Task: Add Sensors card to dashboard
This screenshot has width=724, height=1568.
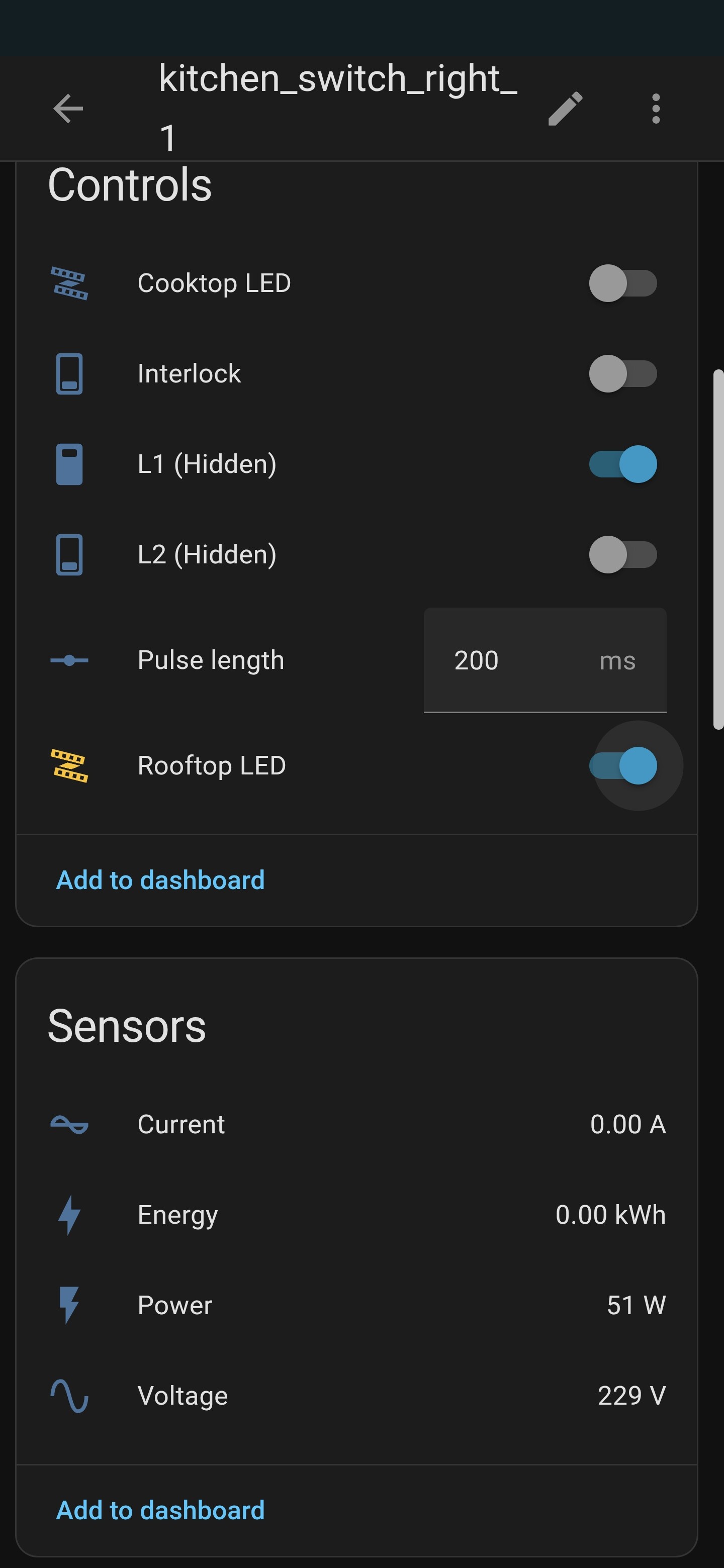Action: pyautogui.click(x=160, y=1510)
